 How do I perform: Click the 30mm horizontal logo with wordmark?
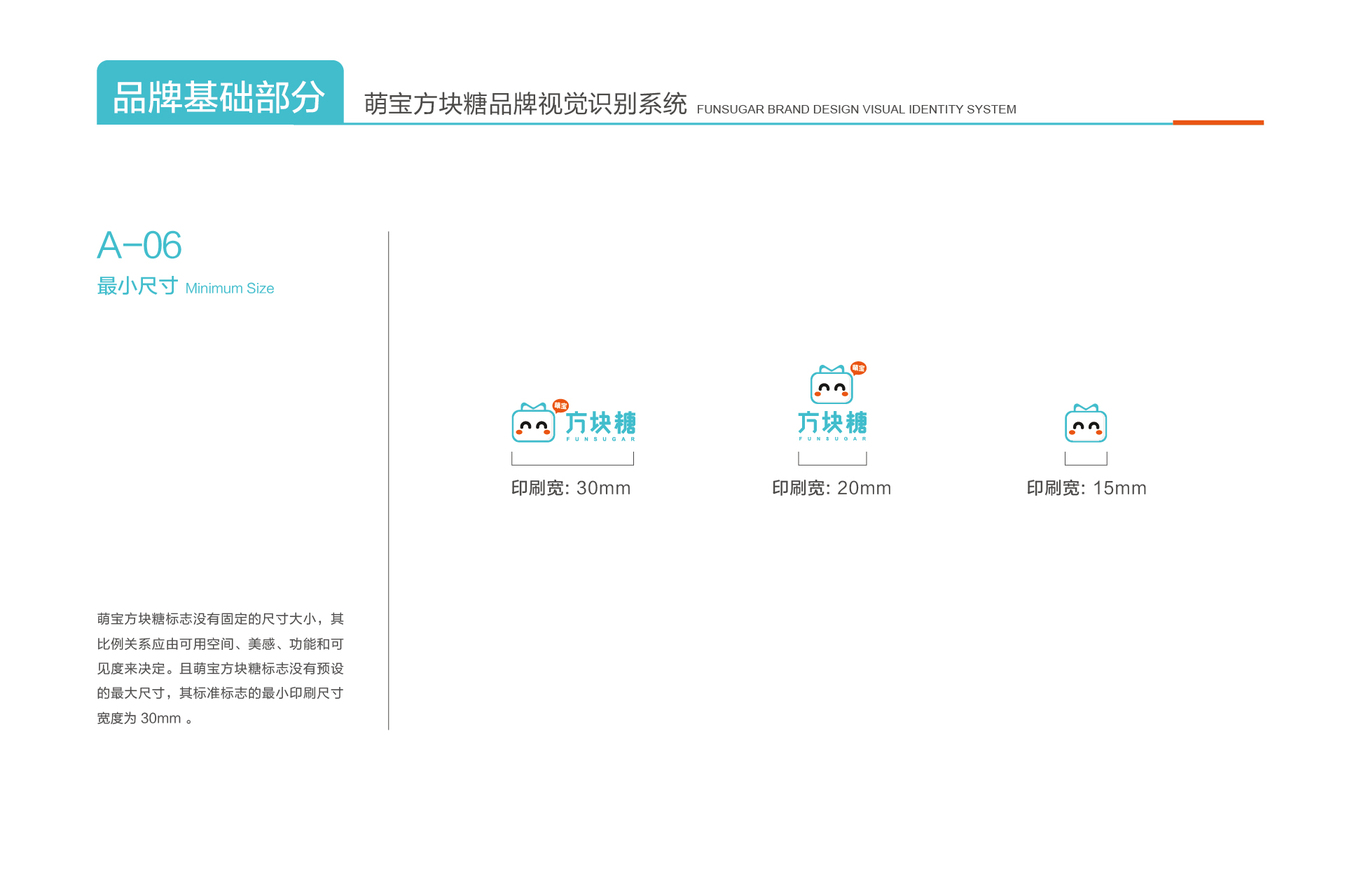[573, 422]
